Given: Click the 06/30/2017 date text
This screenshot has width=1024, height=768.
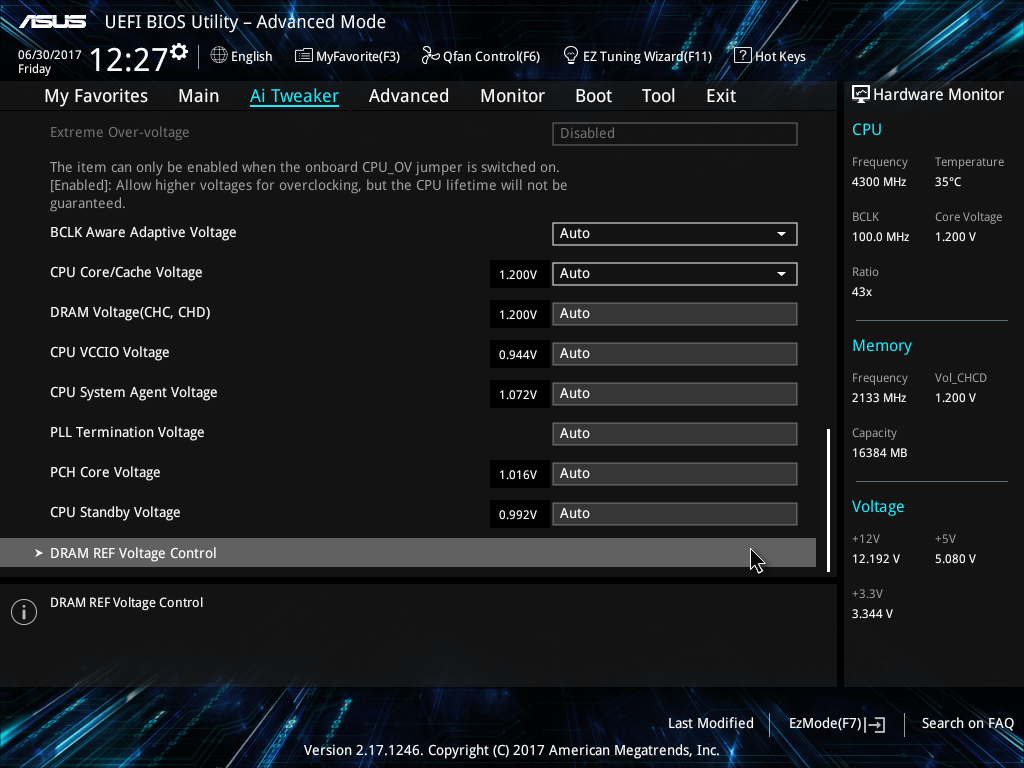Looking at the screenshot, I should (50, 55).
